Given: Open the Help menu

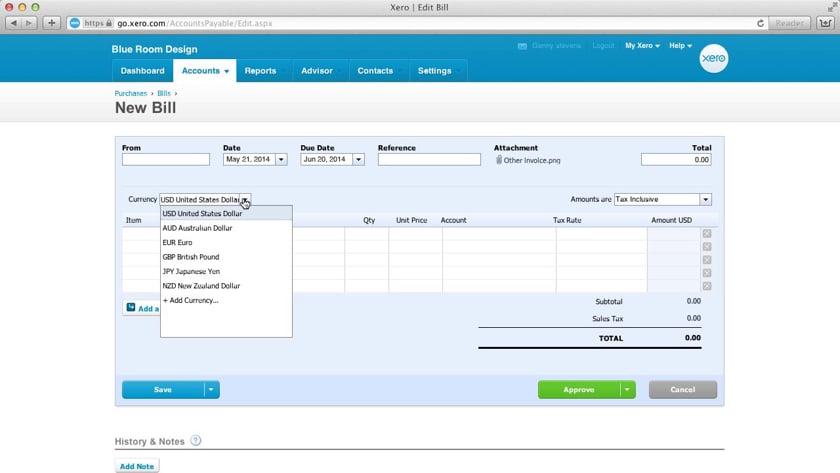Looking at the screenshot, I should tap(680, 46).
